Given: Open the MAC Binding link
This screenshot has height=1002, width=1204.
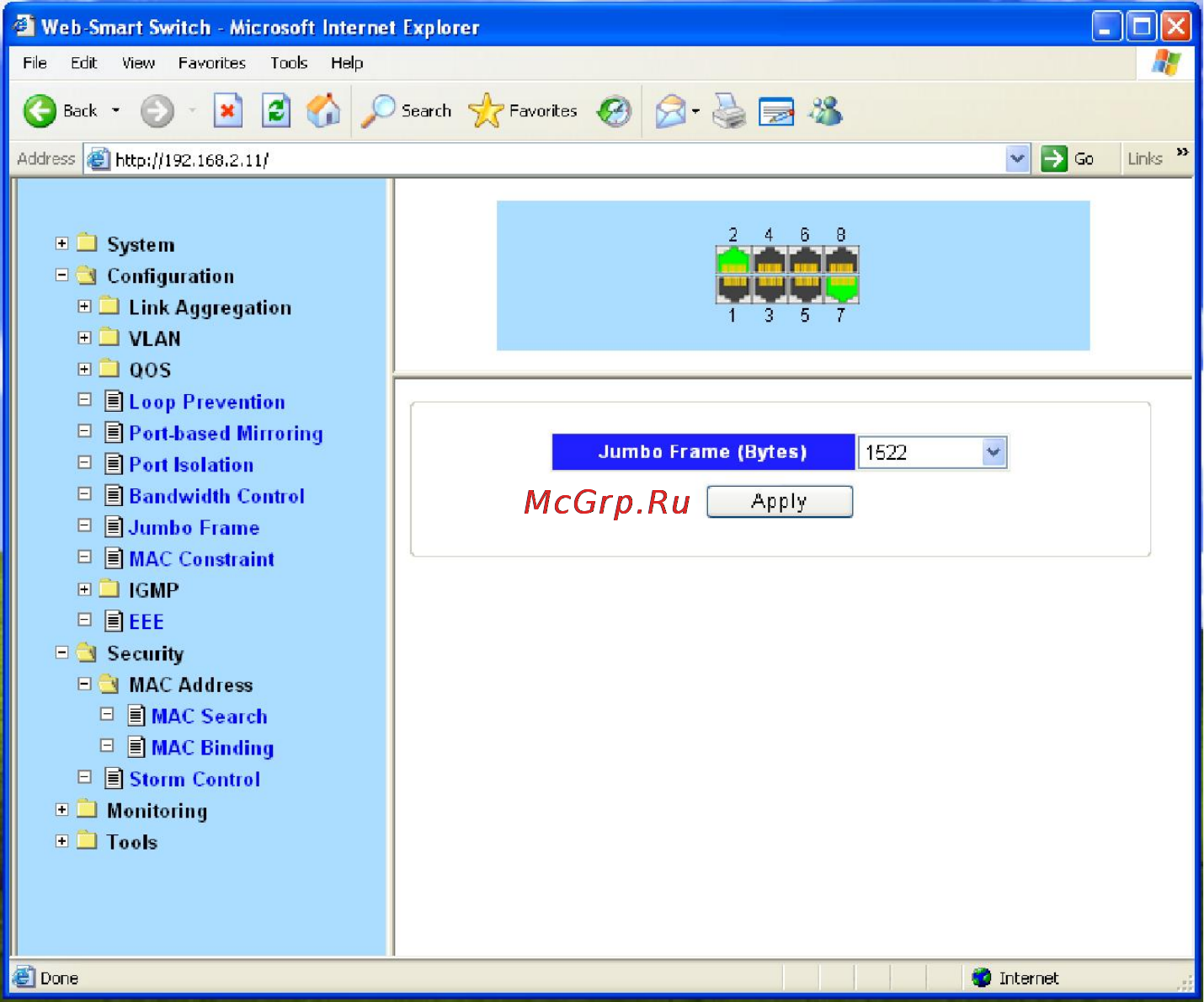Looking at the screenshot, I should click(x=212, y=747).
